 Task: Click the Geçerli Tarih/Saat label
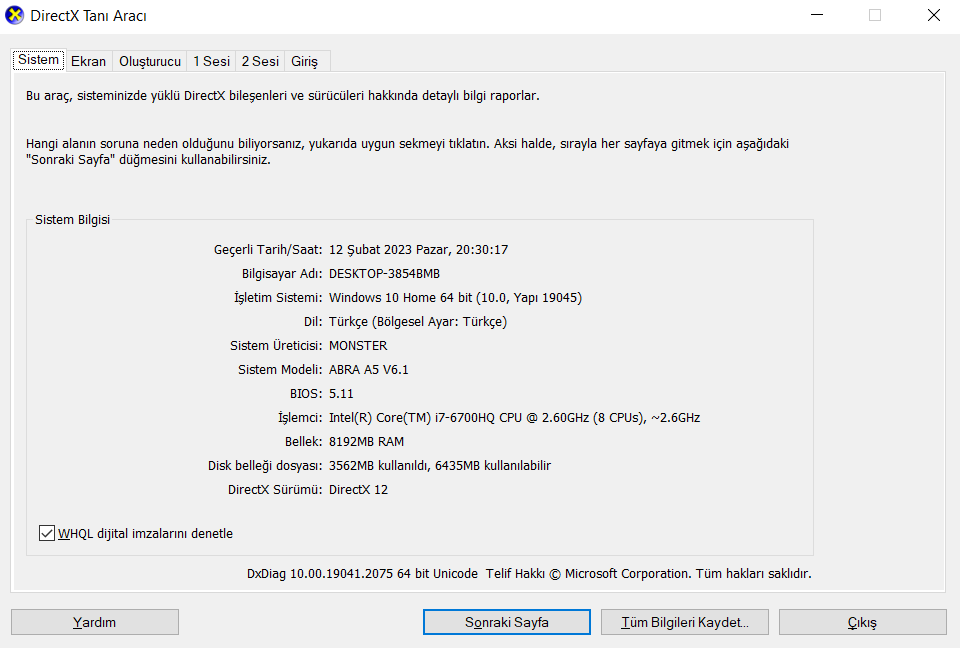tap(268, 250)
